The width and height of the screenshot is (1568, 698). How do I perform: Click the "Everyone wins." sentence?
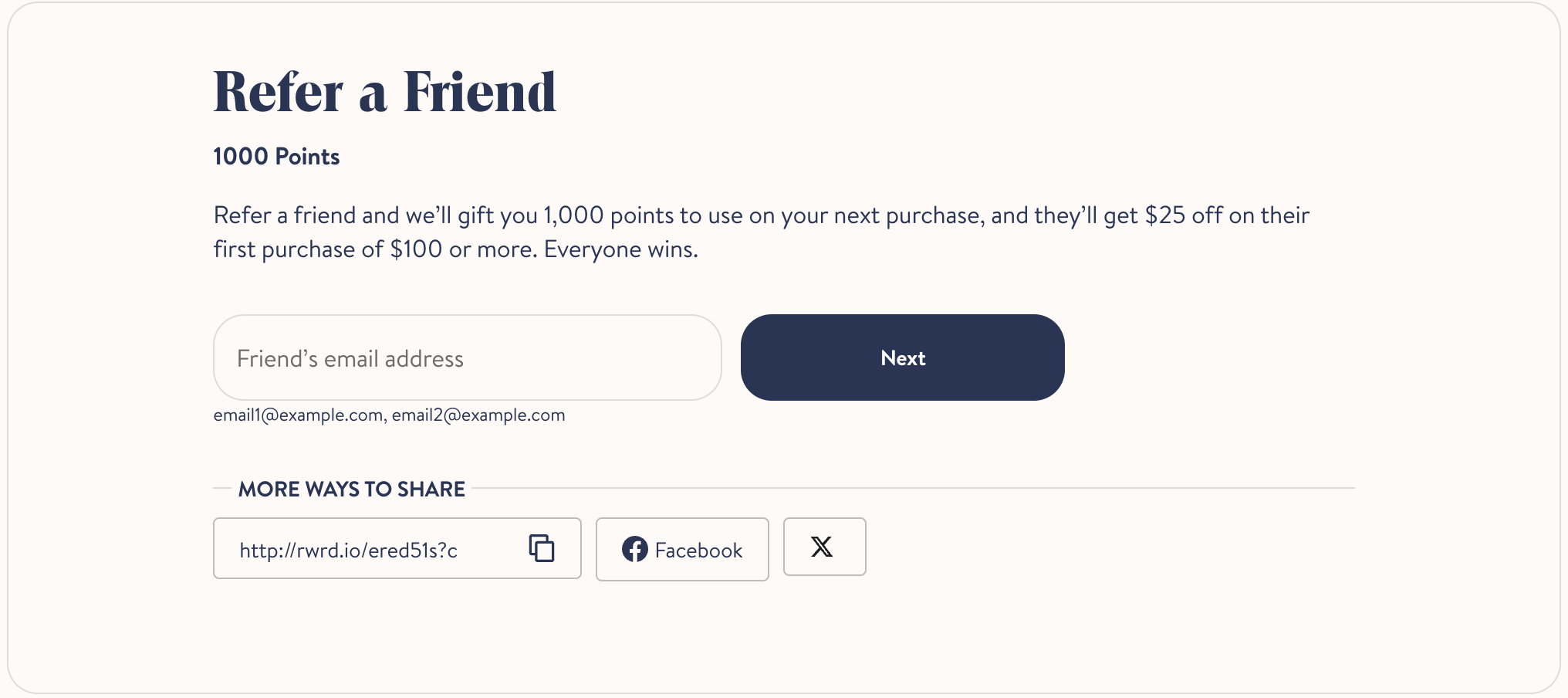coord(621,249)
